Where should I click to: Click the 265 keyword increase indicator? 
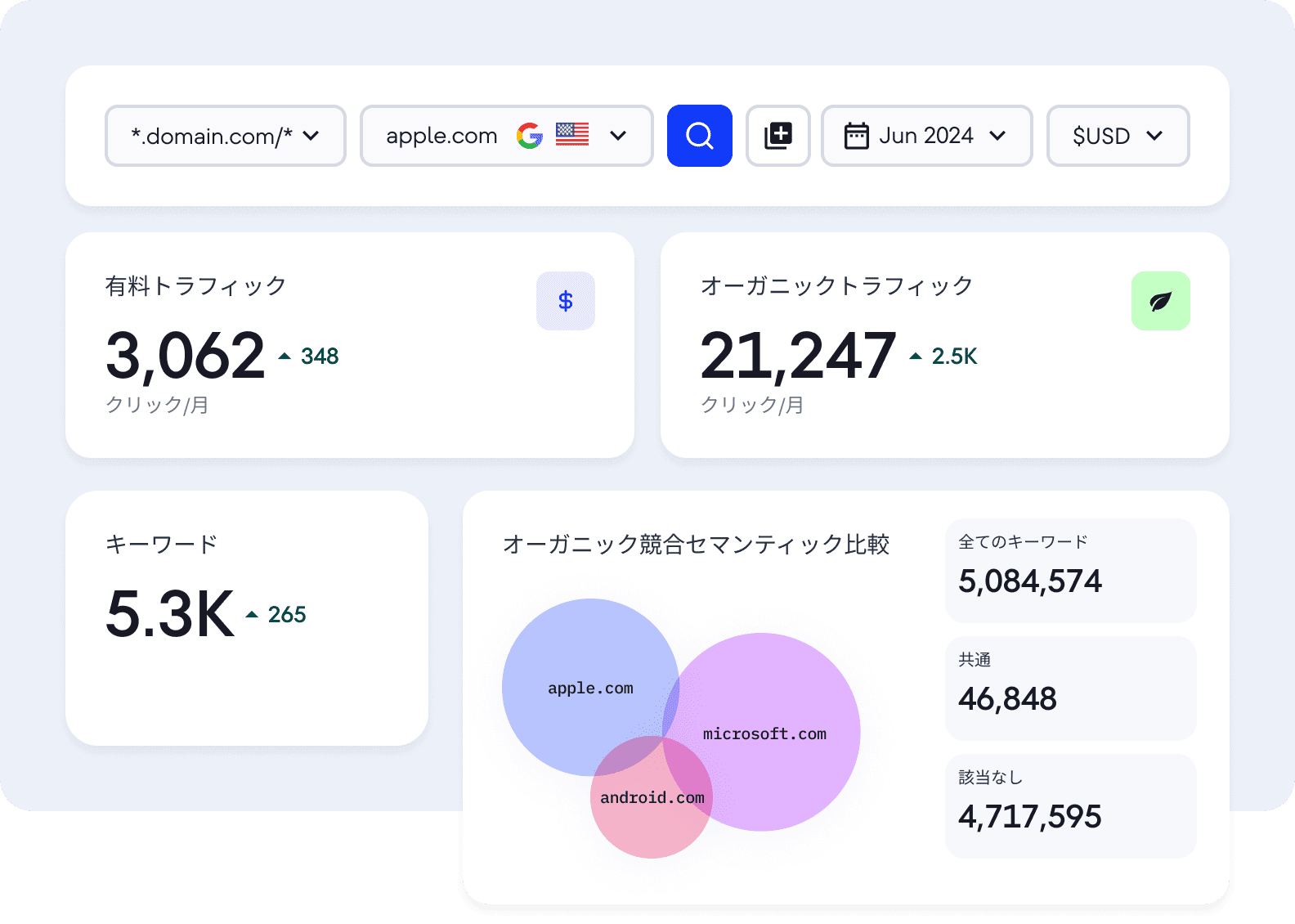point(276,615)
